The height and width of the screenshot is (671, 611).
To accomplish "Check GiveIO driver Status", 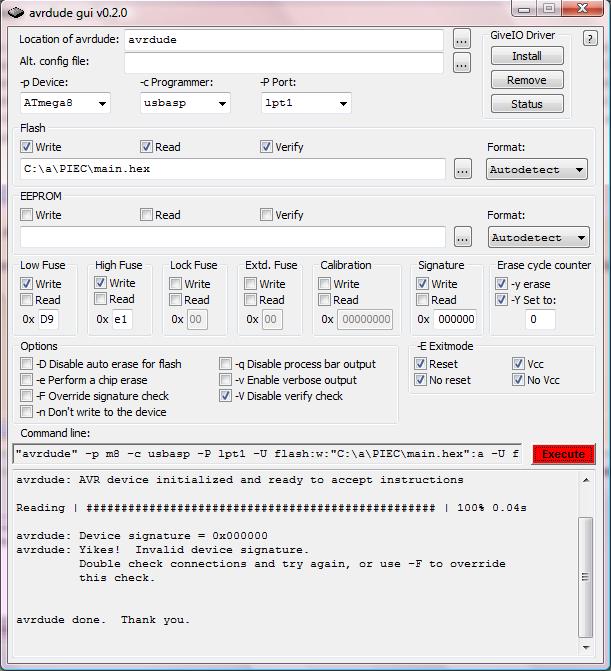I will (527, 104).
